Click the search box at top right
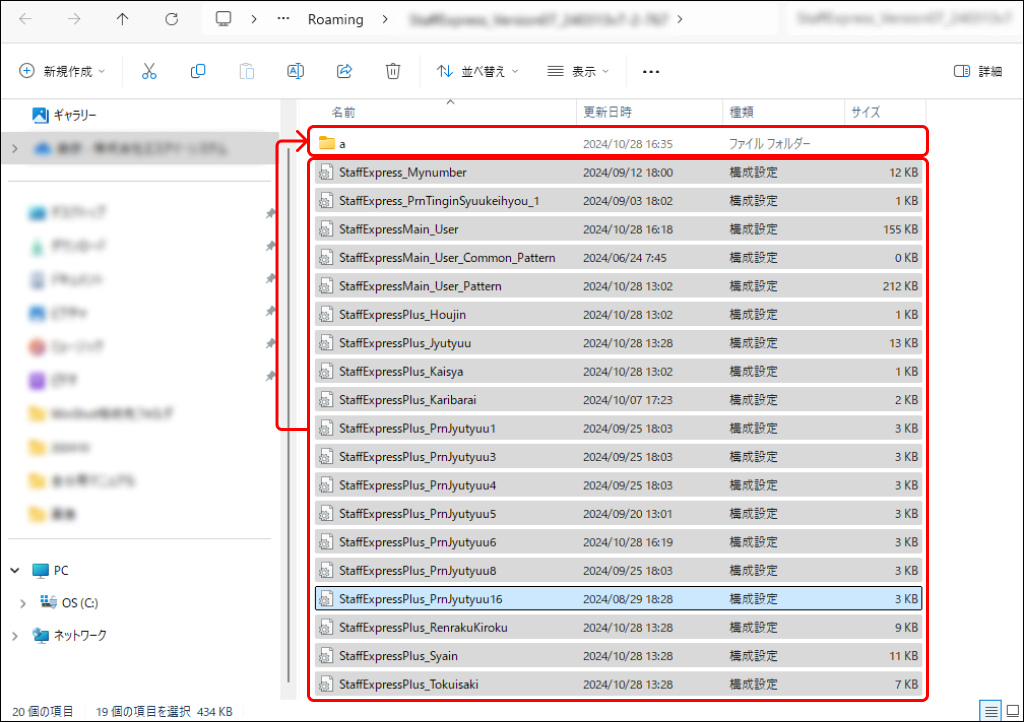 coord(903,20)
